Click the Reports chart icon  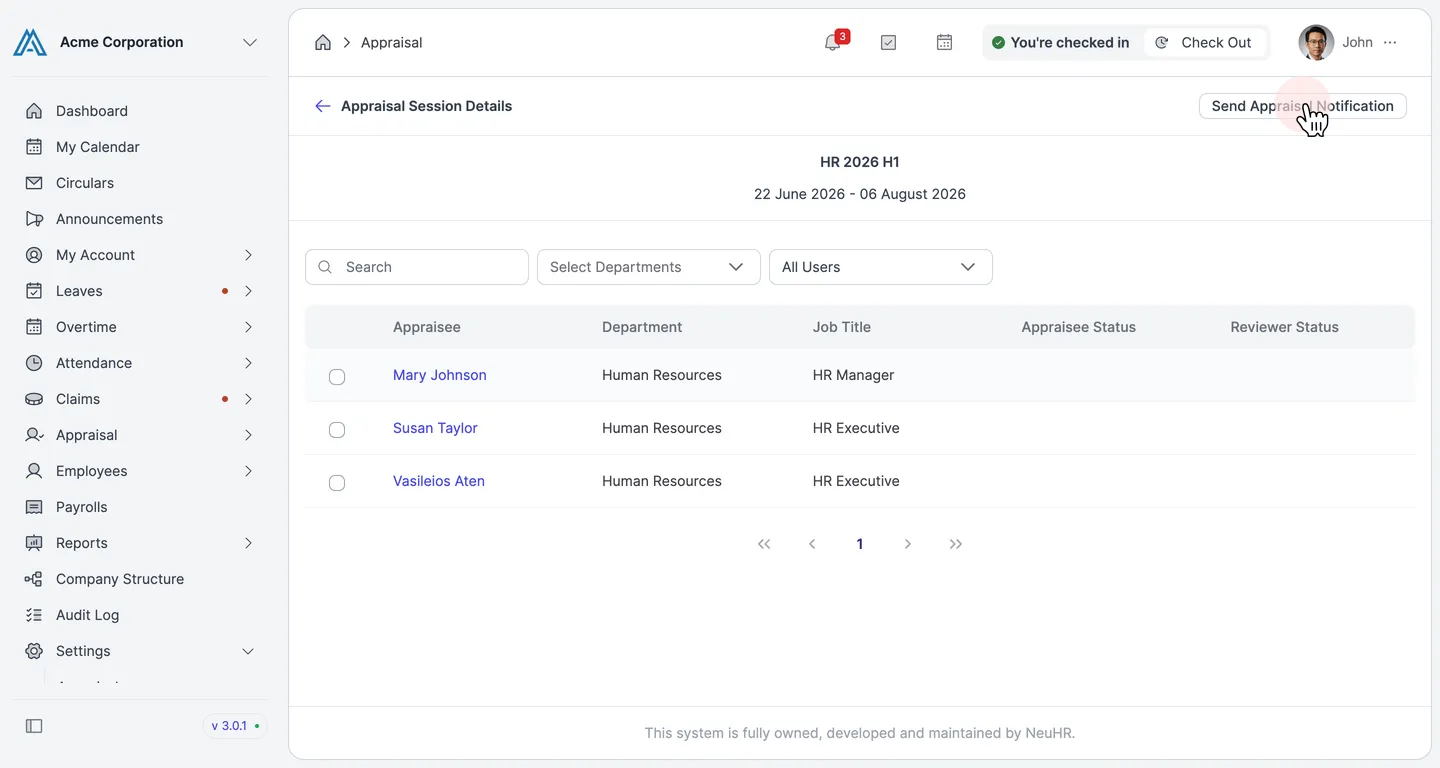tap(34, 543)
